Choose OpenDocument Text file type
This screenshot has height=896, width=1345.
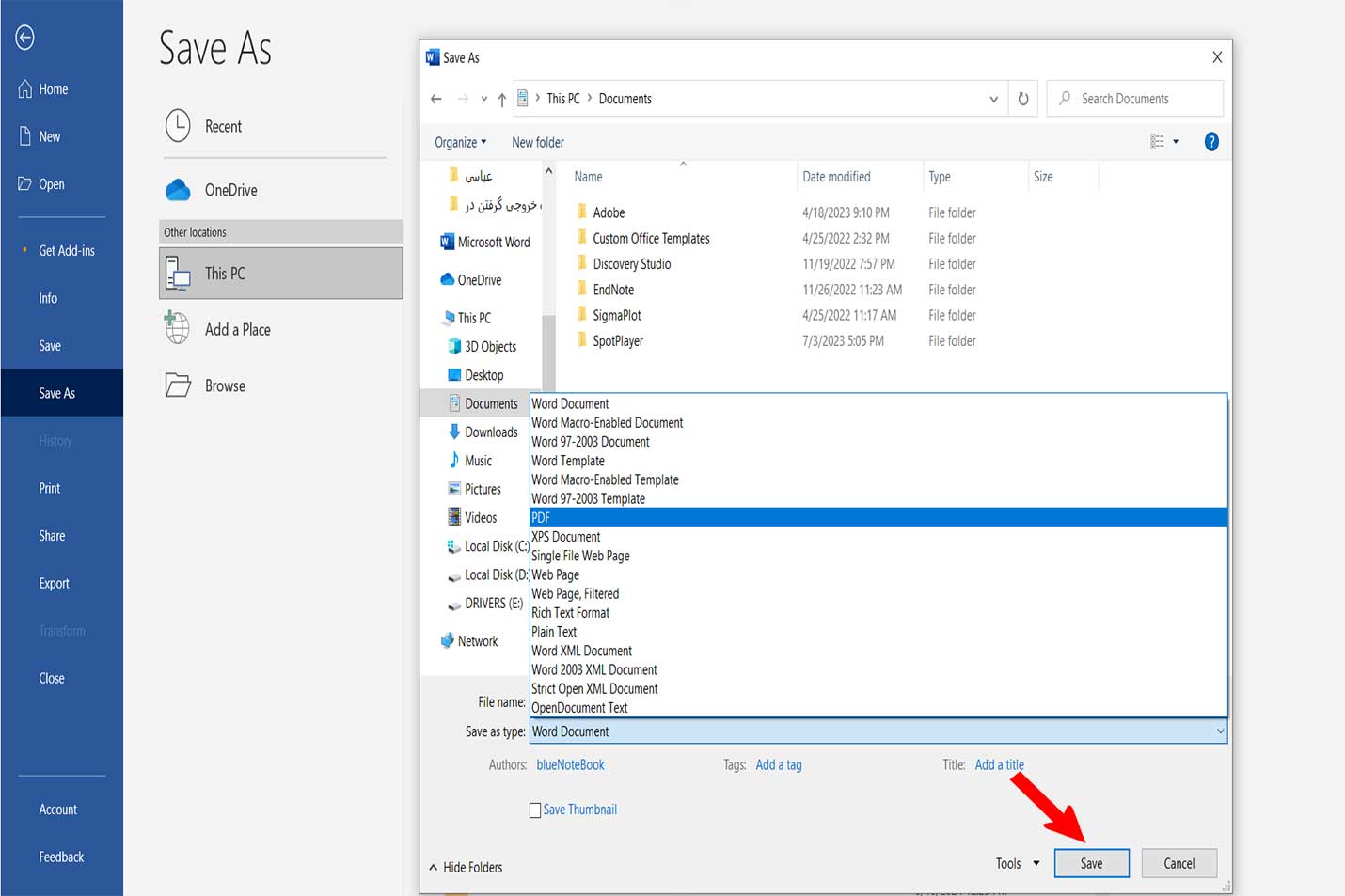878,708
